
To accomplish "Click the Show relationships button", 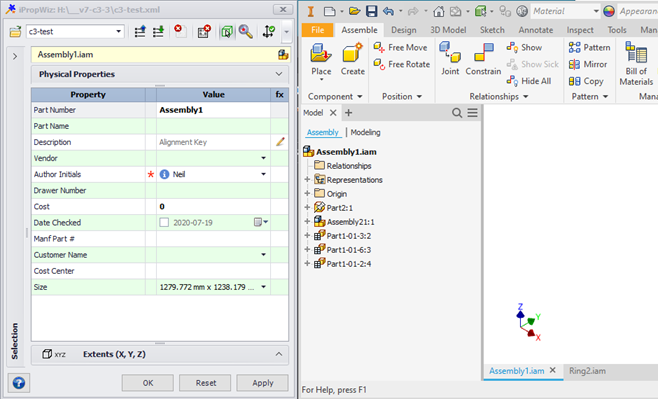I will coord(524,47).
